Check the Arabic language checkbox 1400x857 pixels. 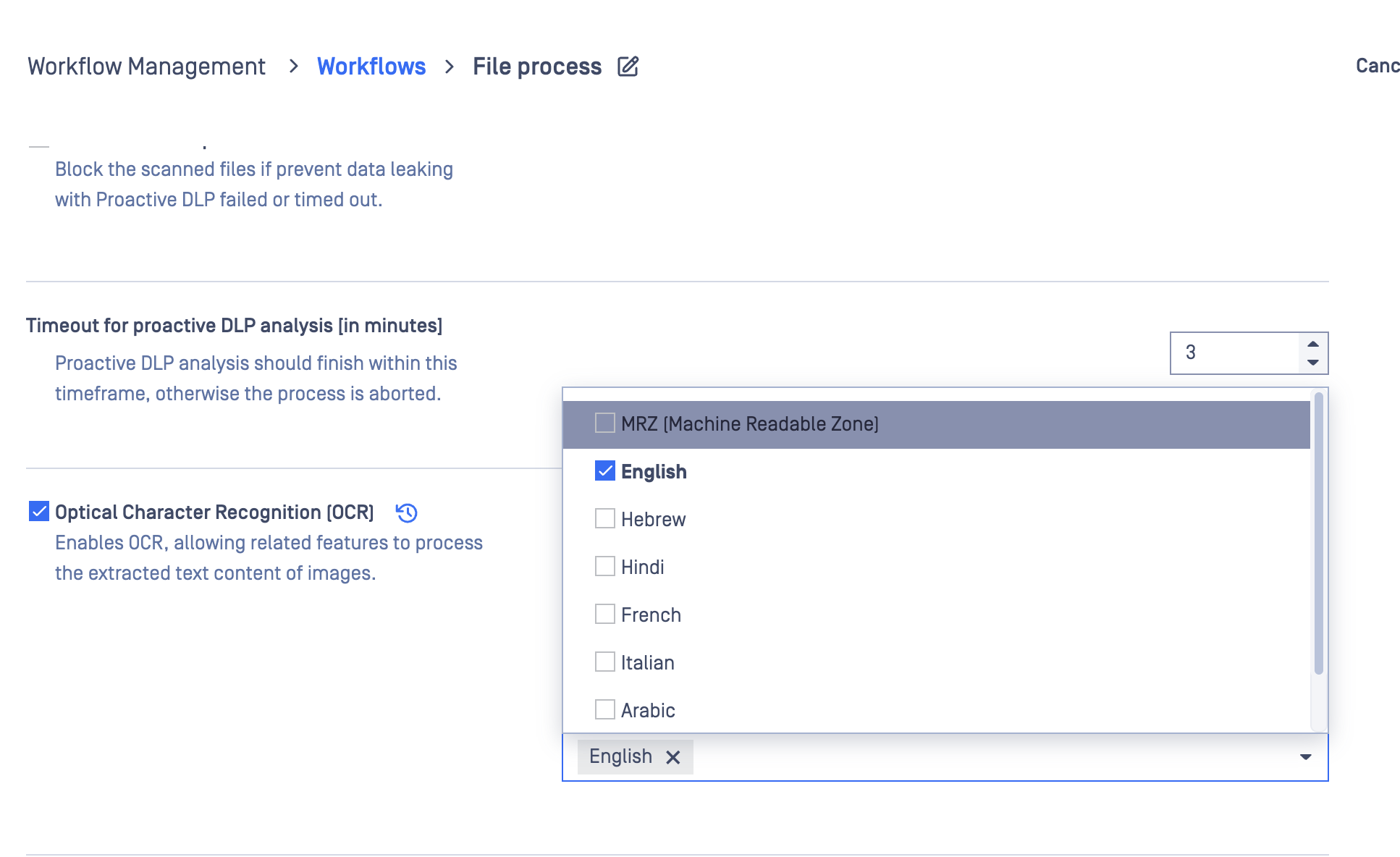pos(605,710)
